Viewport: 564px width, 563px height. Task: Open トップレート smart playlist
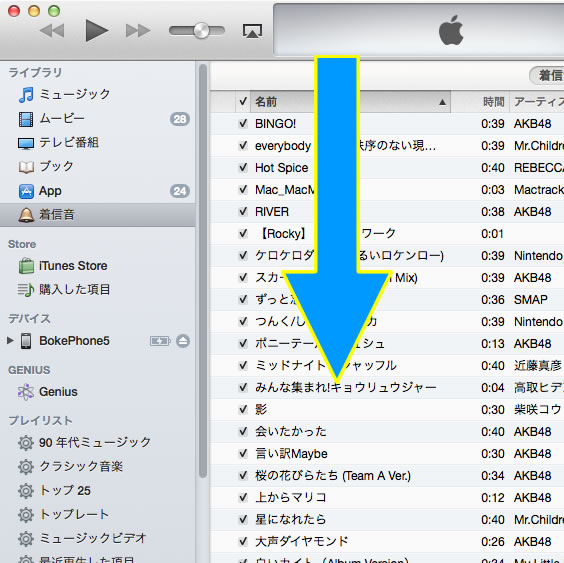[64, 514]
